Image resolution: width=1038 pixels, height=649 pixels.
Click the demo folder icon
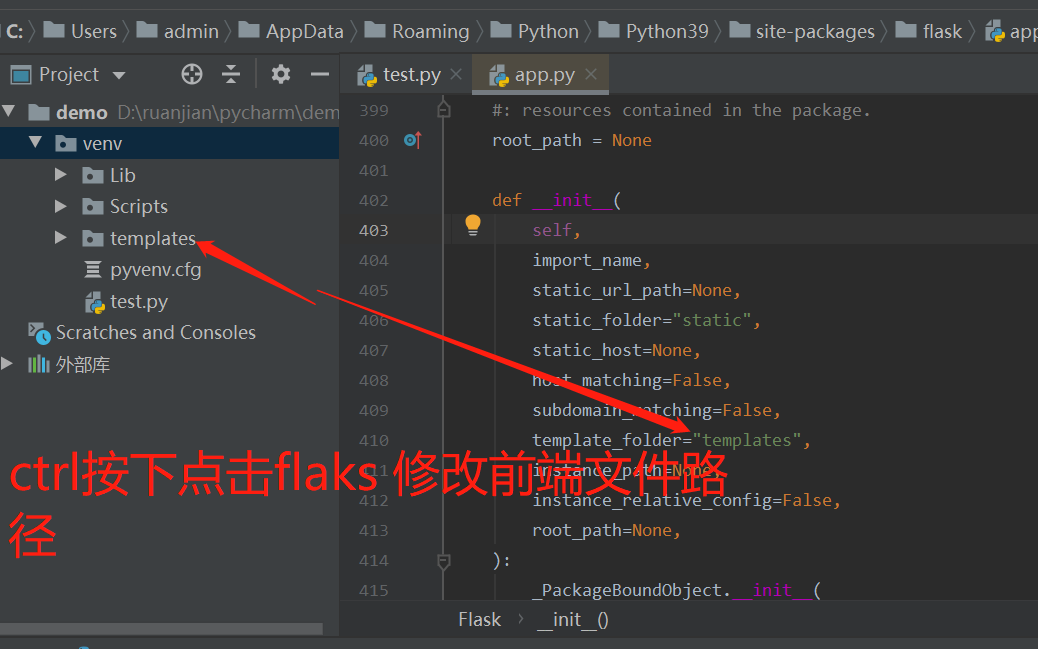(38, 112)
